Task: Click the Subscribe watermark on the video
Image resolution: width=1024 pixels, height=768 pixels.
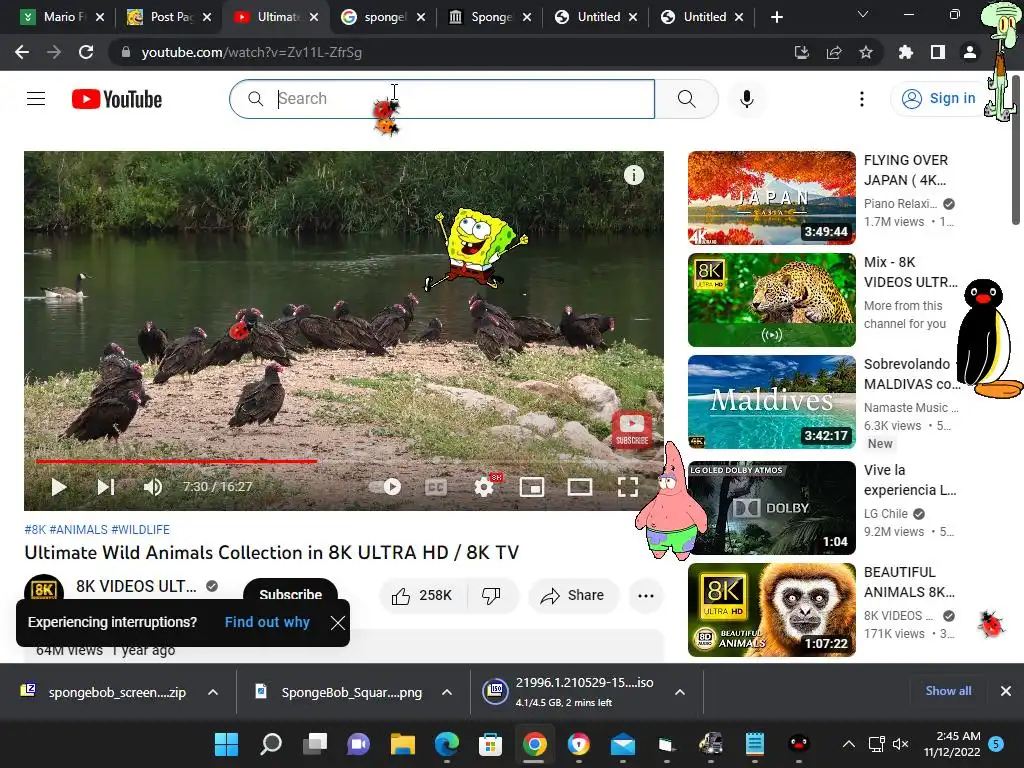Action: point(632,429)
